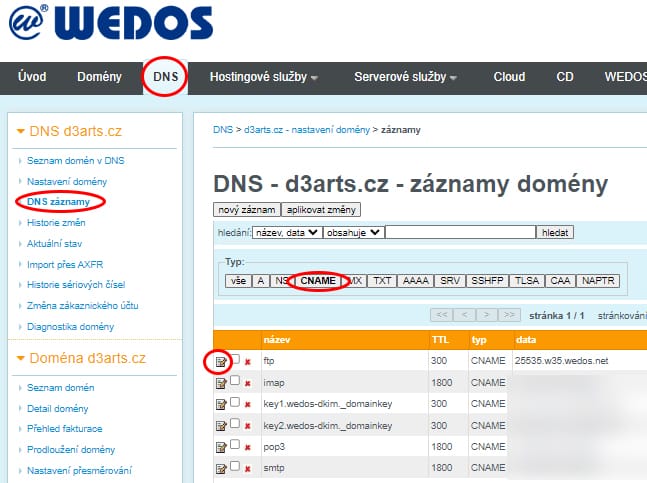Open the Domény menu item

point(99,77)
